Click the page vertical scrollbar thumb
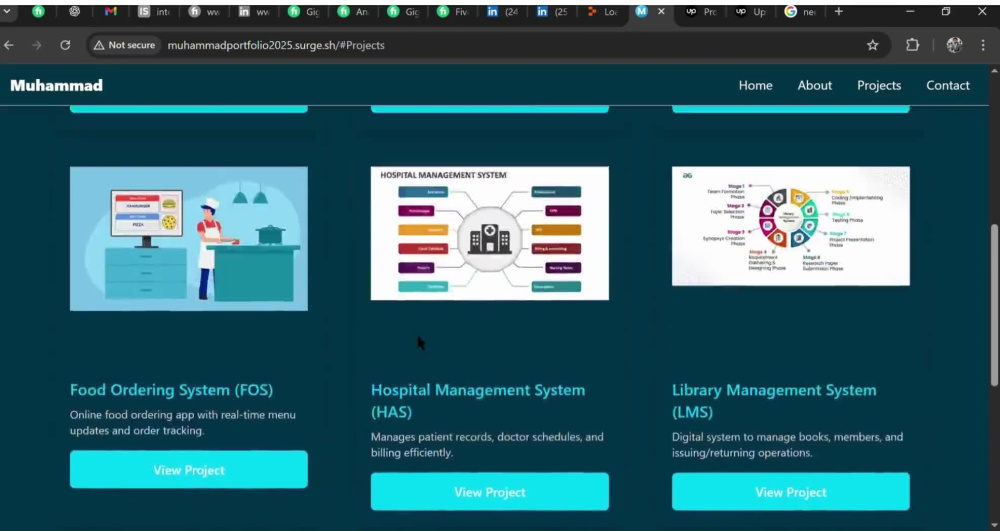This screenshot has height=531, width=1000. click(994, 305)
